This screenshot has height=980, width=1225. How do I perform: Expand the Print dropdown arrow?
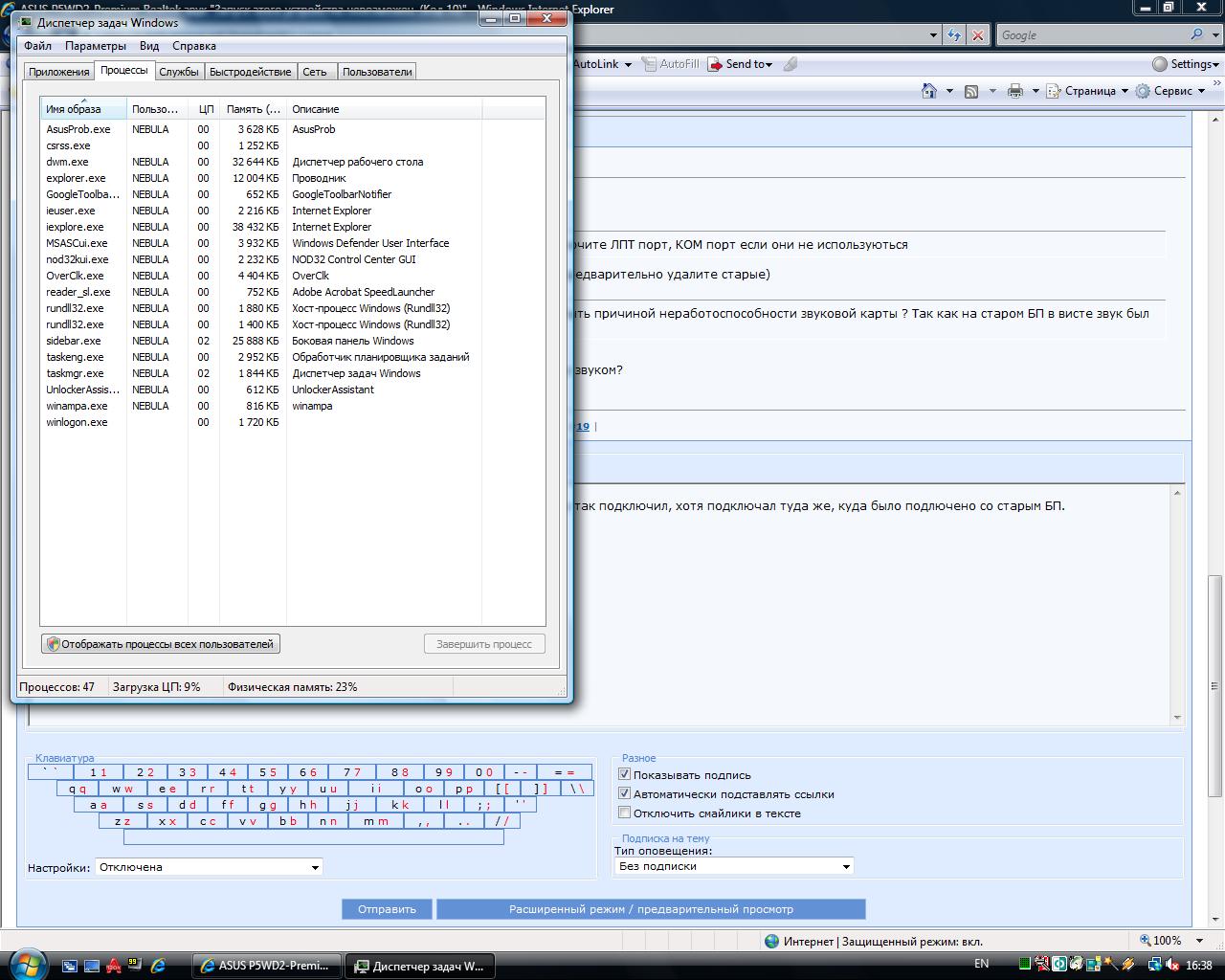1036,91
